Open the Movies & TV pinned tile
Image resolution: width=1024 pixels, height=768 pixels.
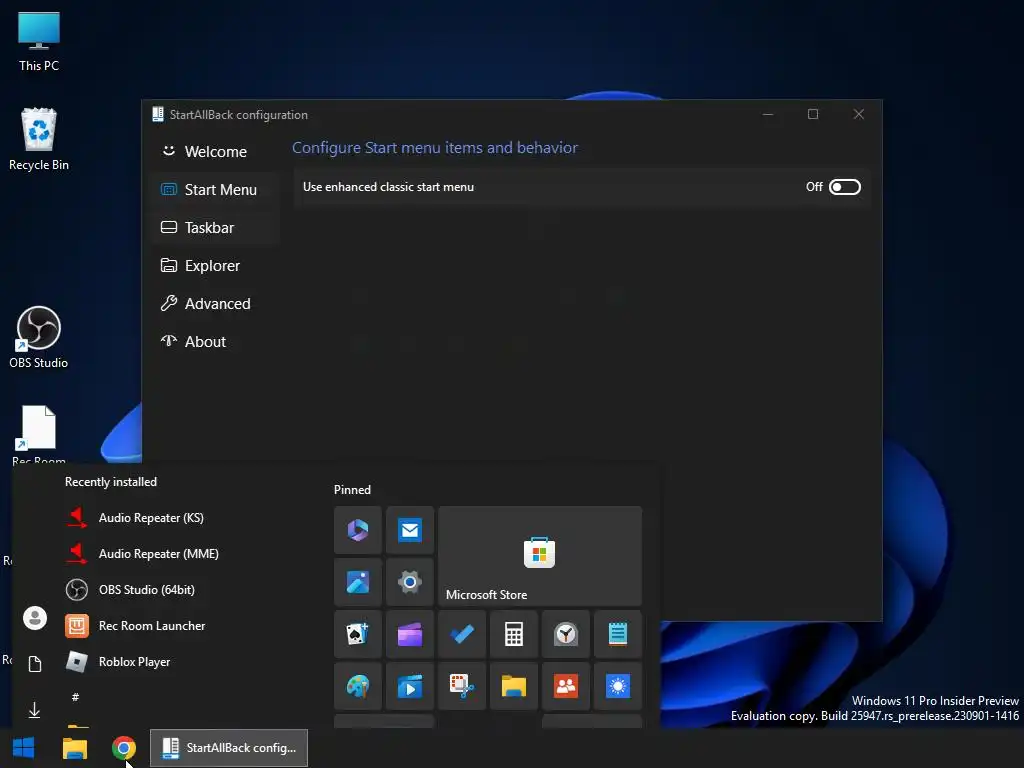coord(409,686)
